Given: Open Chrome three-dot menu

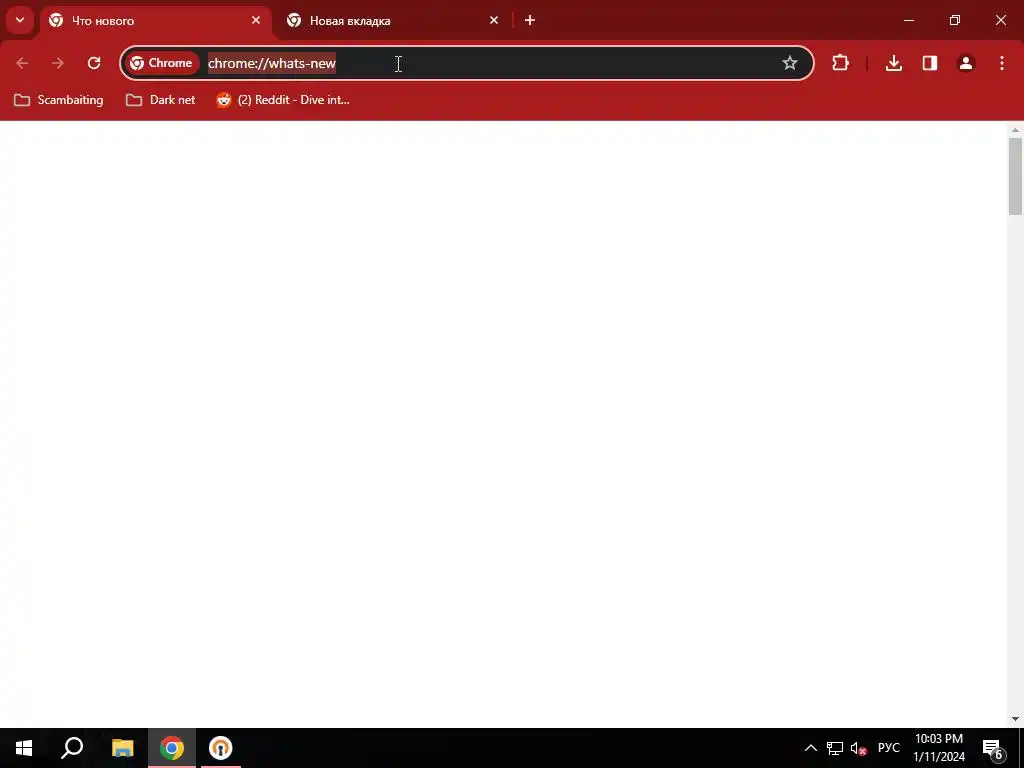Looking at the screenshot, I should (x=1002, y=63).
